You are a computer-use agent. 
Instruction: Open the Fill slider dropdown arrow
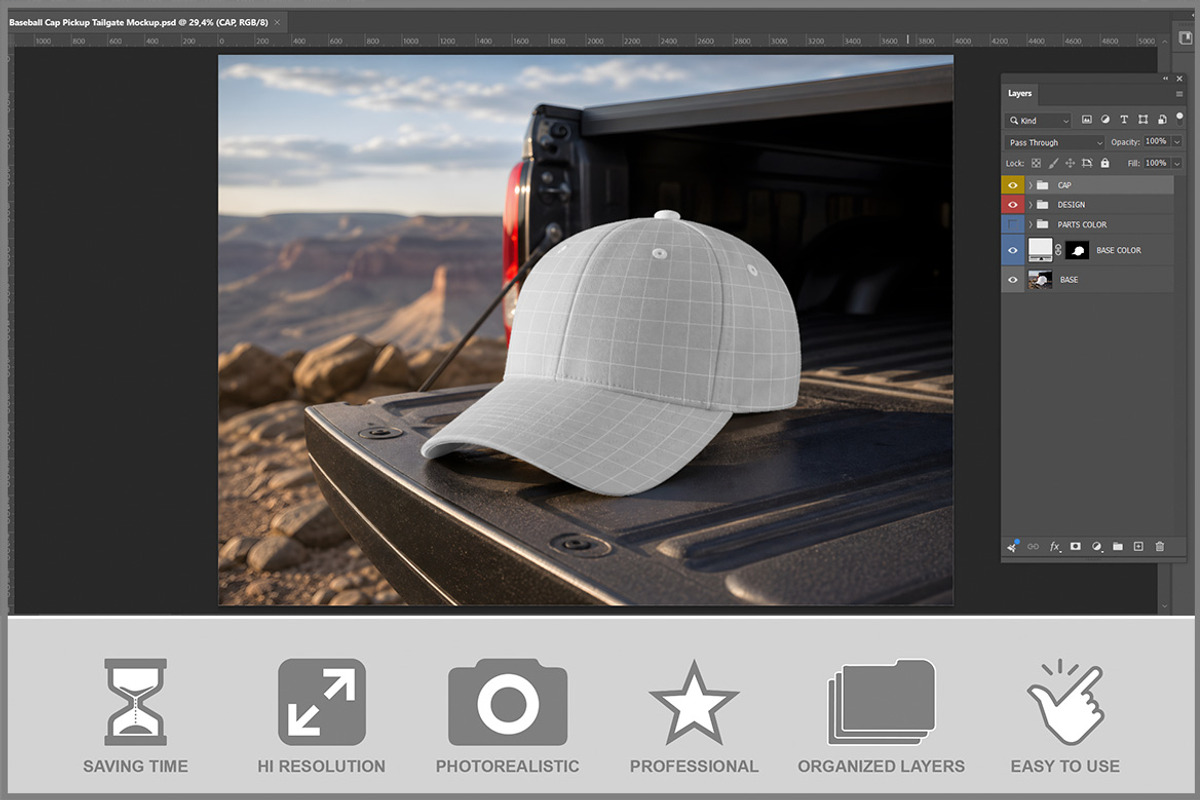click(1177, 163)
